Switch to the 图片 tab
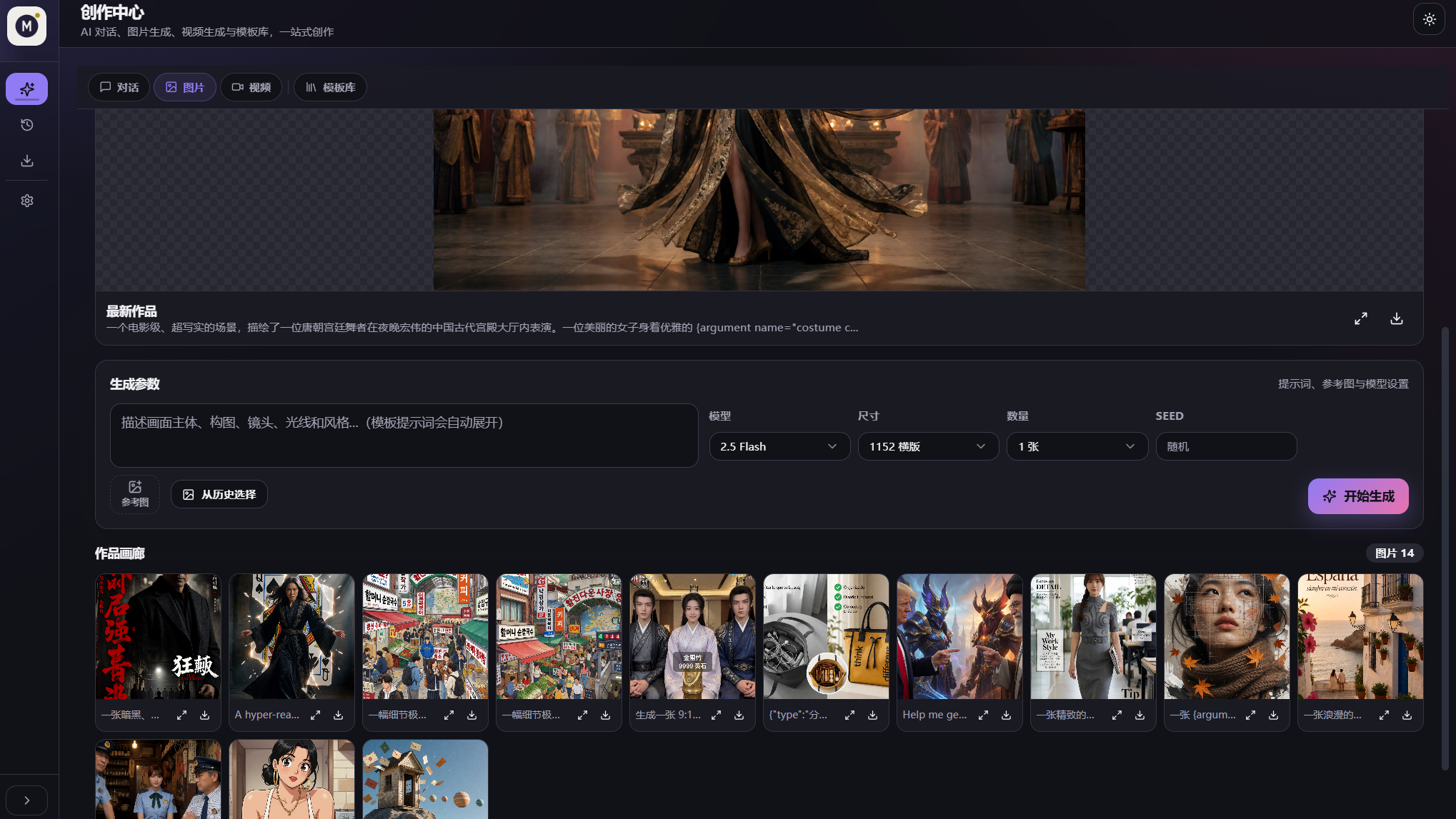 [x=185, y=87]
